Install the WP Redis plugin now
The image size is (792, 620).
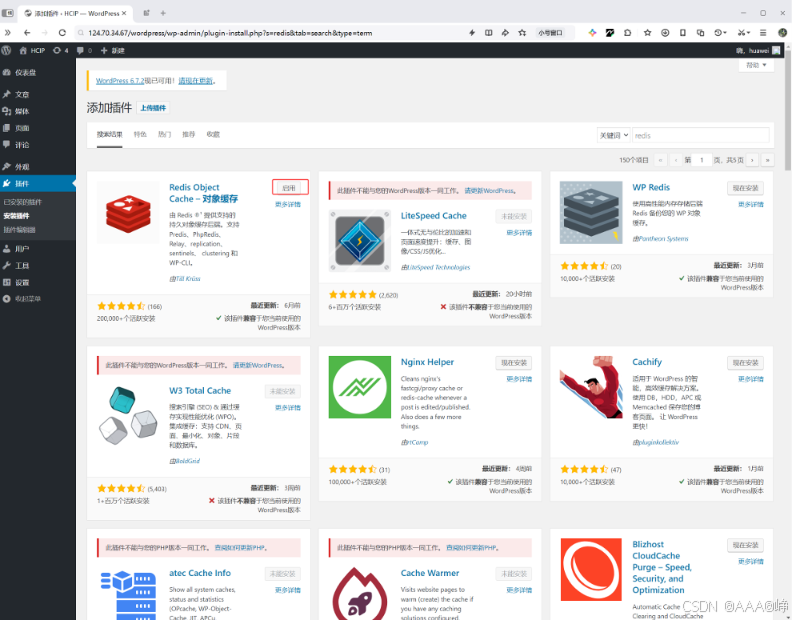(746, 188)
